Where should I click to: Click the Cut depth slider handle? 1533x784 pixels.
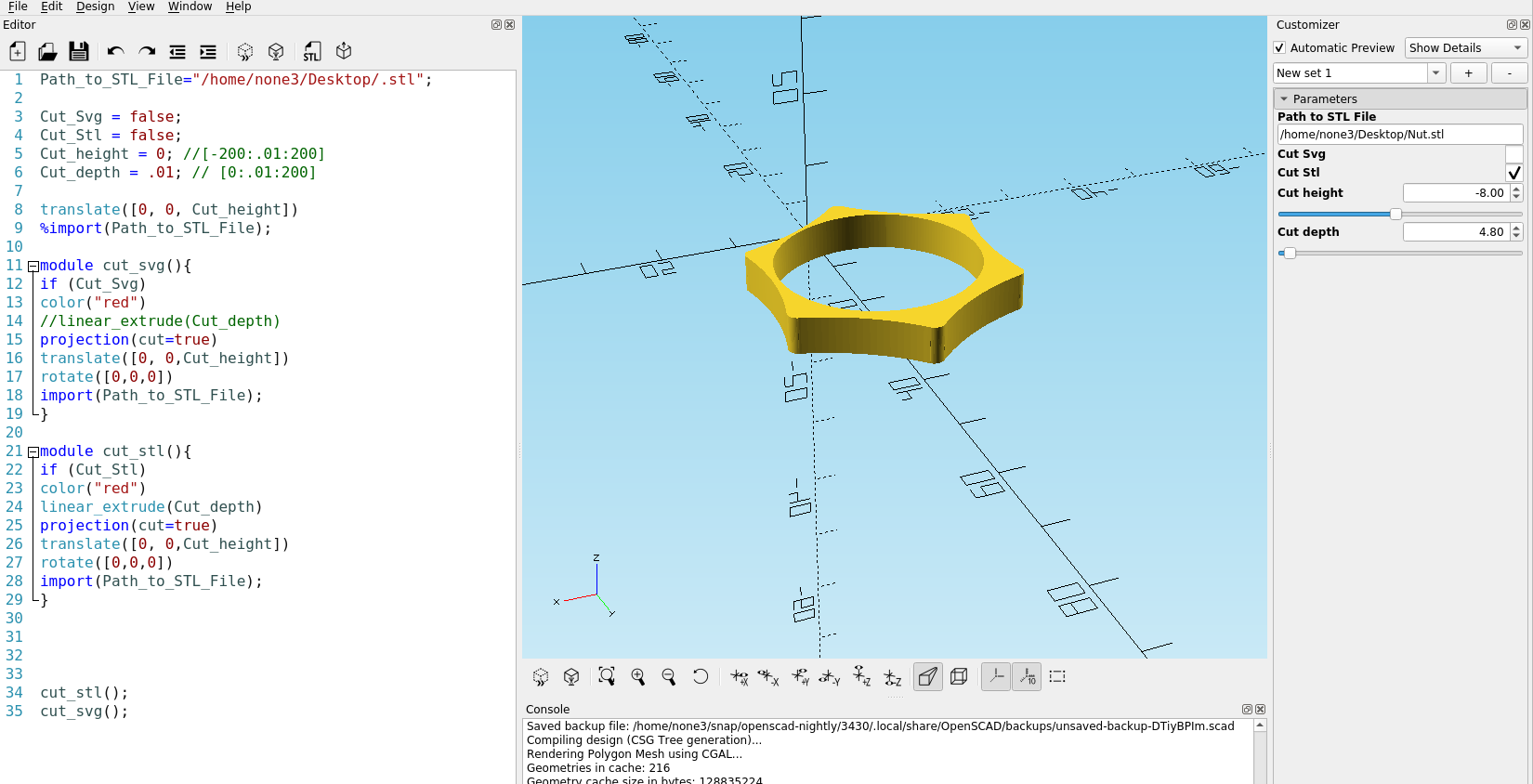1290,253
